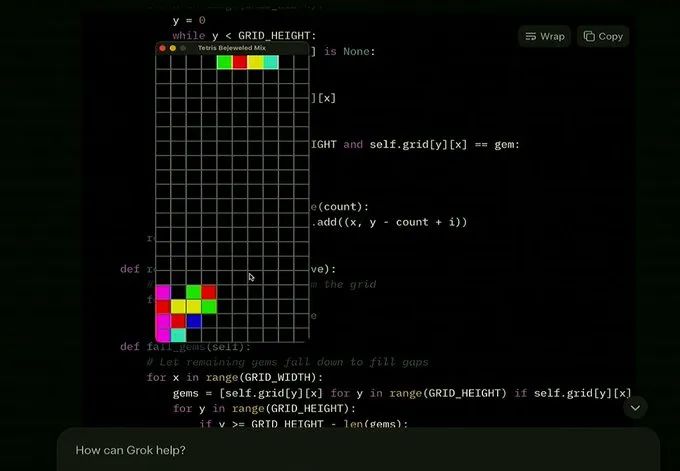
Task: Click the 'is None:' code text
Action: coord(350,52)
